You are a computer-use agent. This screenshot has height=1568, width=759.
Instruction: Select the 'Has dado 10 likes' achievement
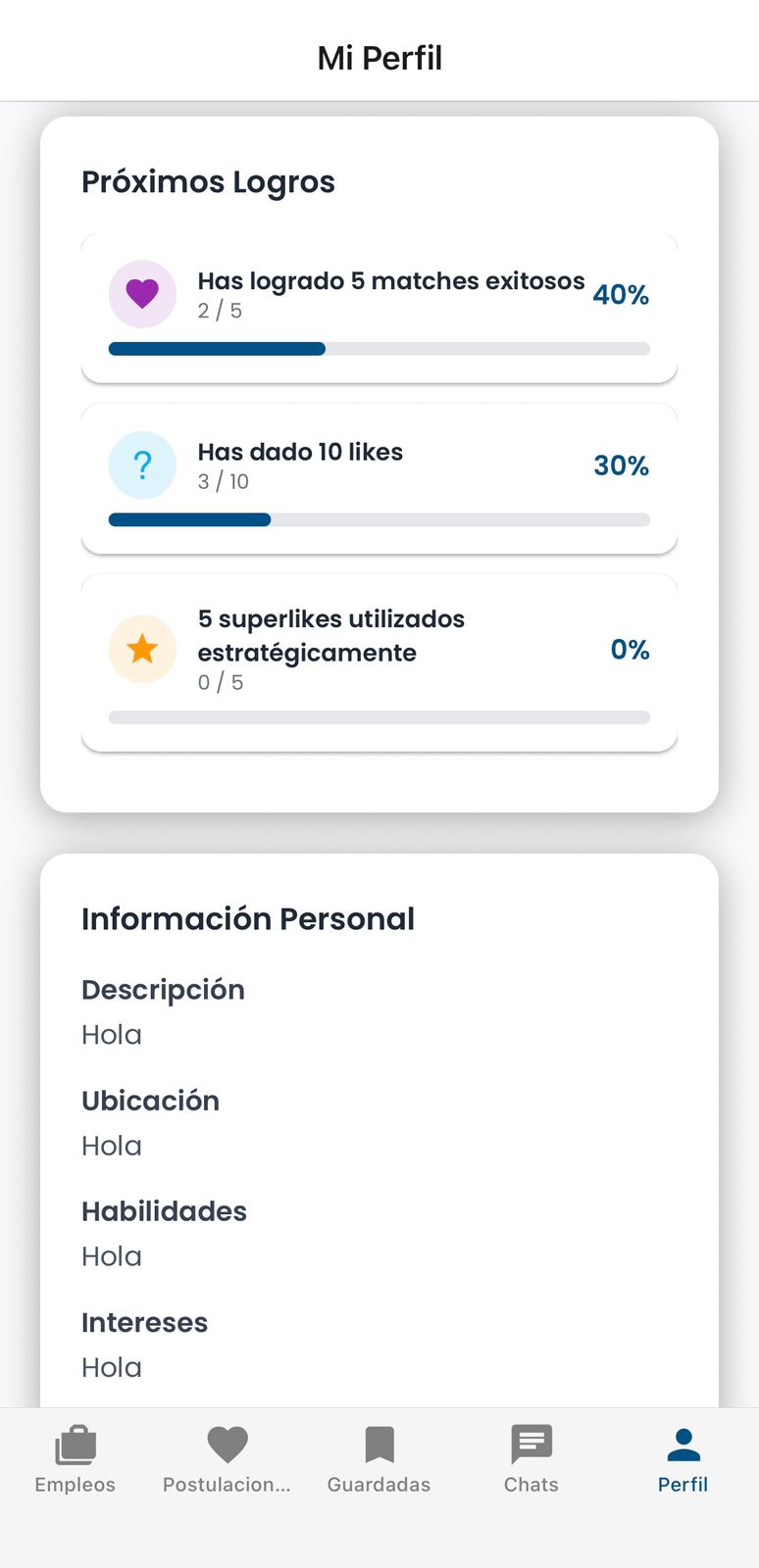tap(300, 452)
